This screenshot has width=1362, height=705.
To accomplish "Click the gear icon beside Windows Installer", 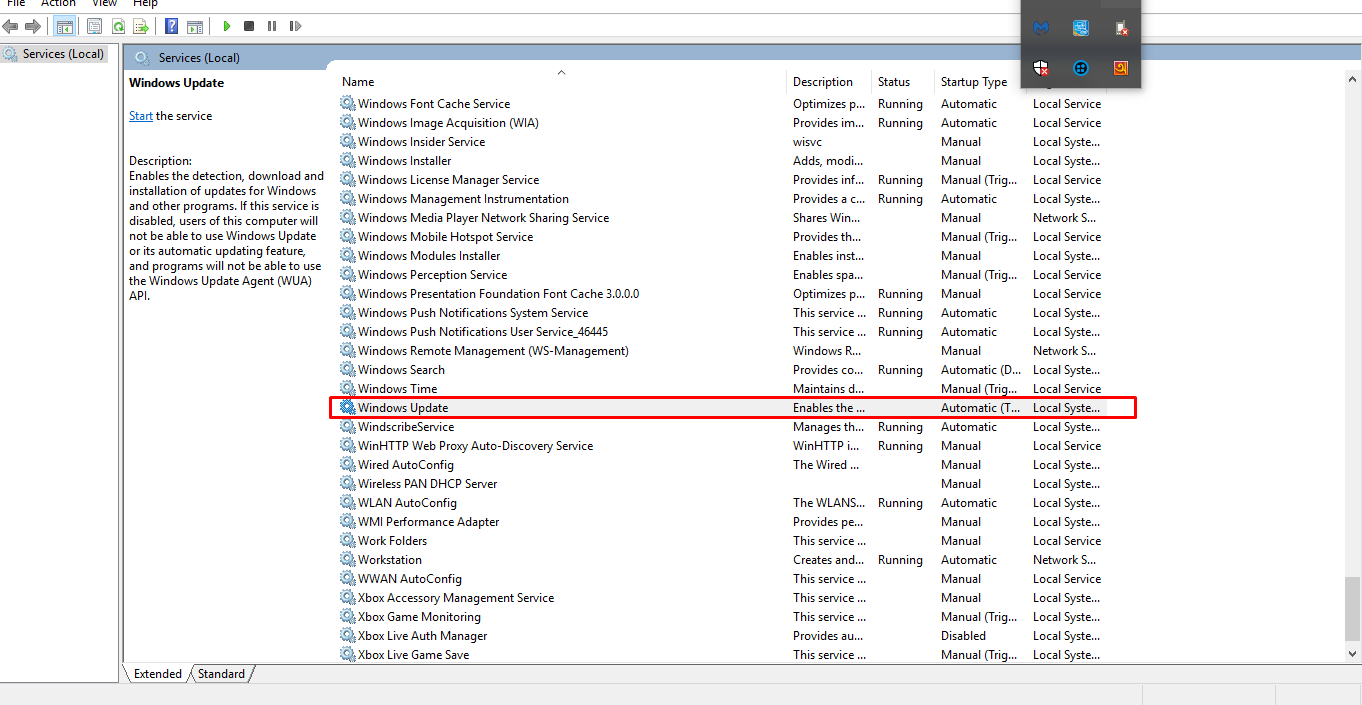I will click(x=348, y=161).
